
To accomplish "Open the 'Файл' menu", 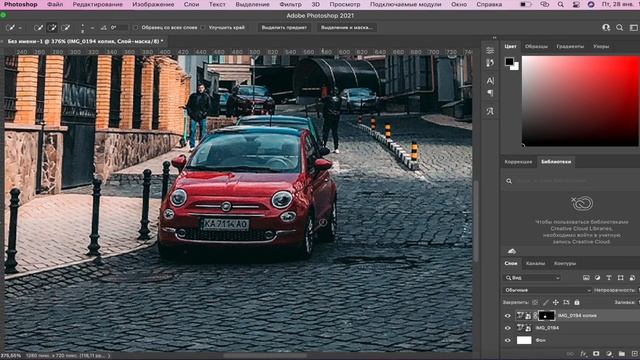I will click(x=55, y=4).
